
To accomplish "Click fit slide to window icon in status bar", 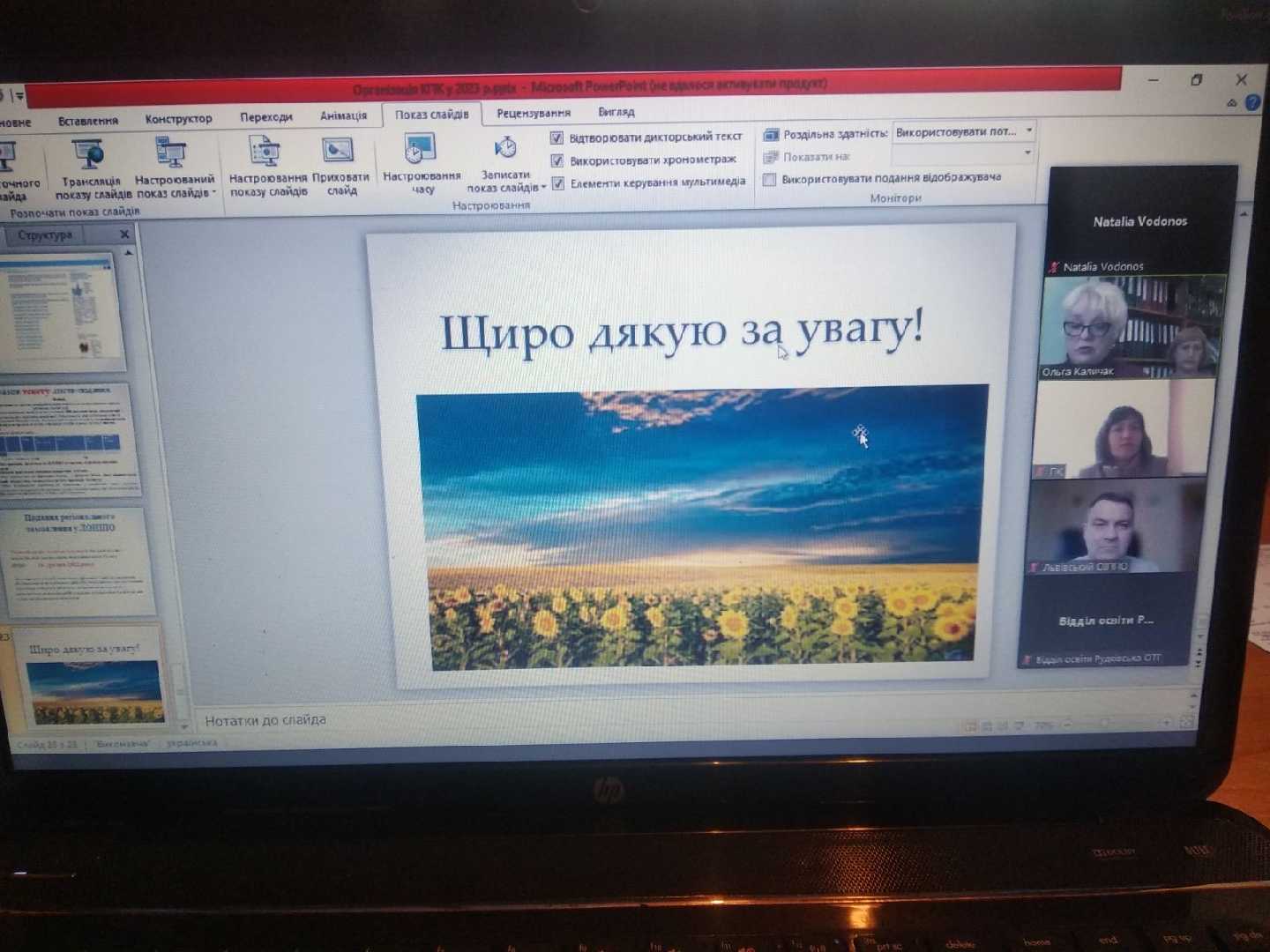I will point(1187,723).
